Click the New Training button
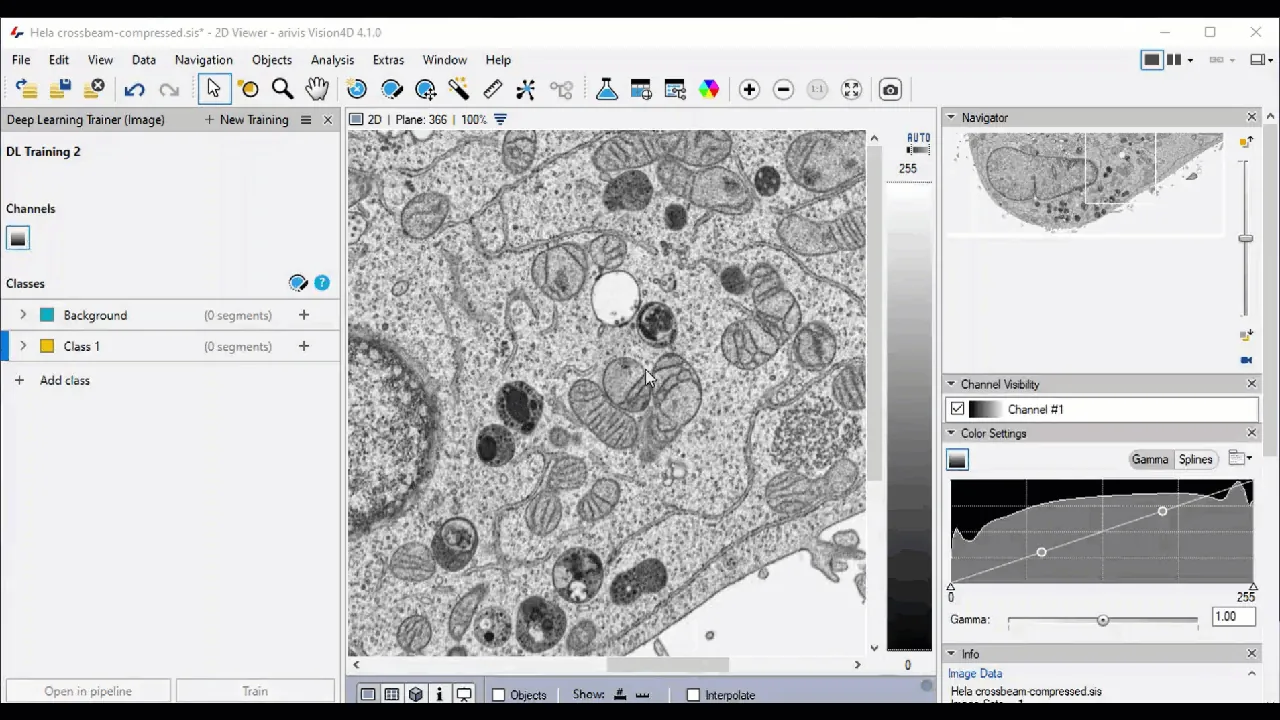 tap(246, 120)
